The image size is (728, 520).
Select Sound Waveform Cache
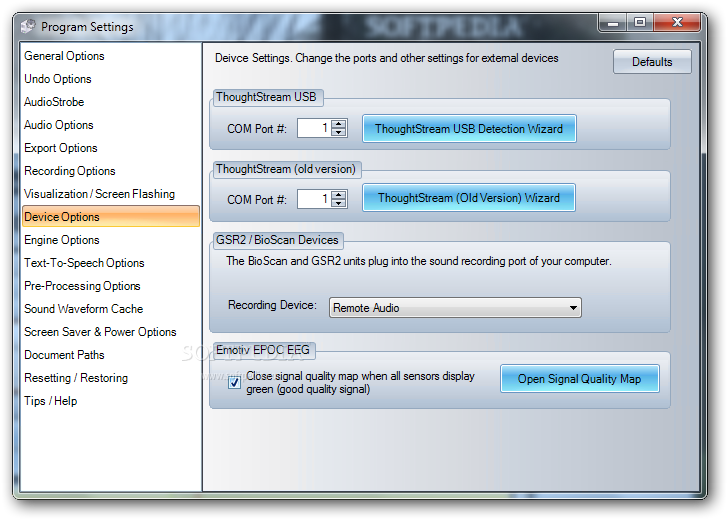[x=84, y=309]
